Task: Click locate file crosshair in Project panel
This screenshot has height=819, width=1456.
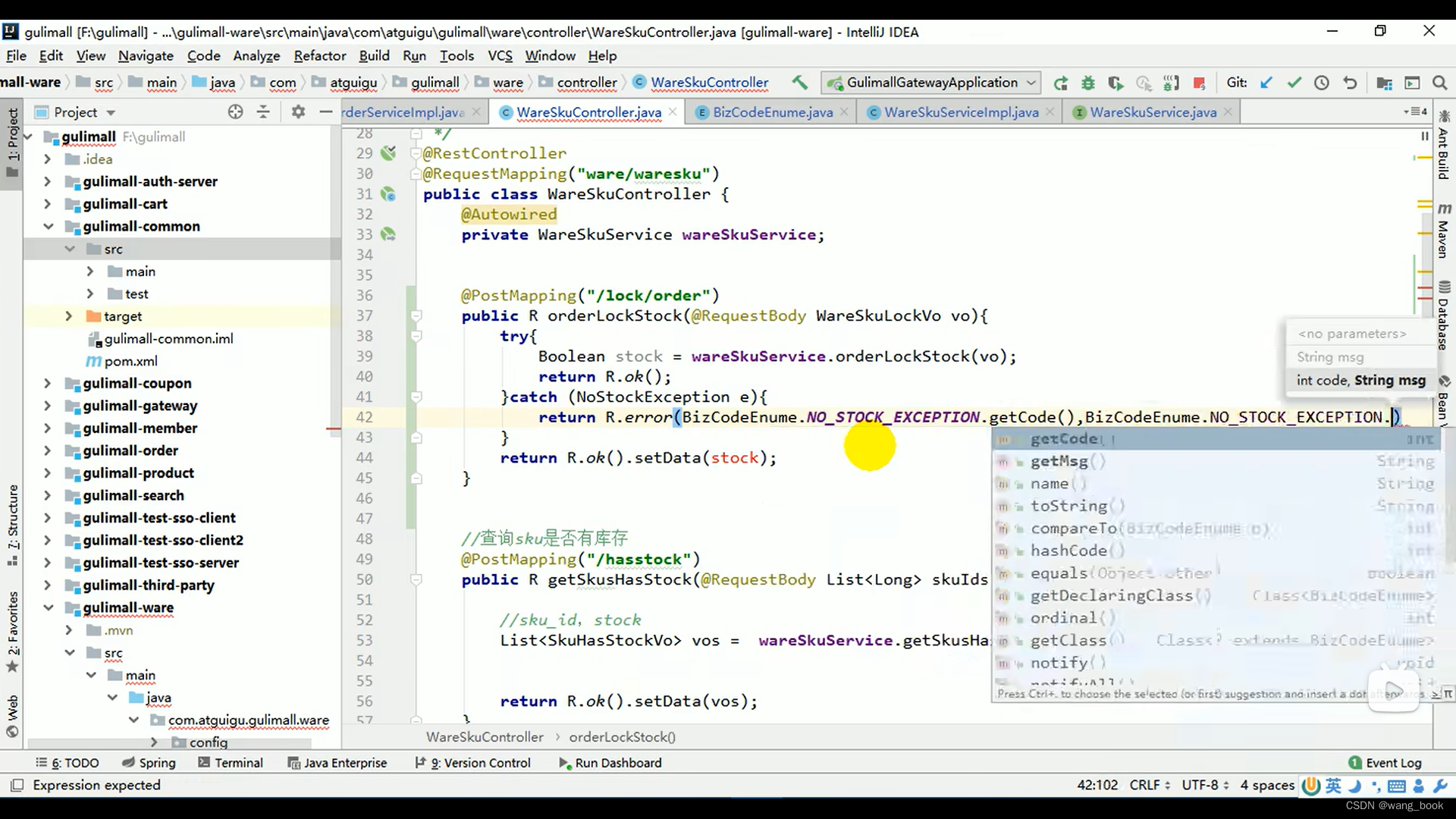Action: click(x=235, y=112)
